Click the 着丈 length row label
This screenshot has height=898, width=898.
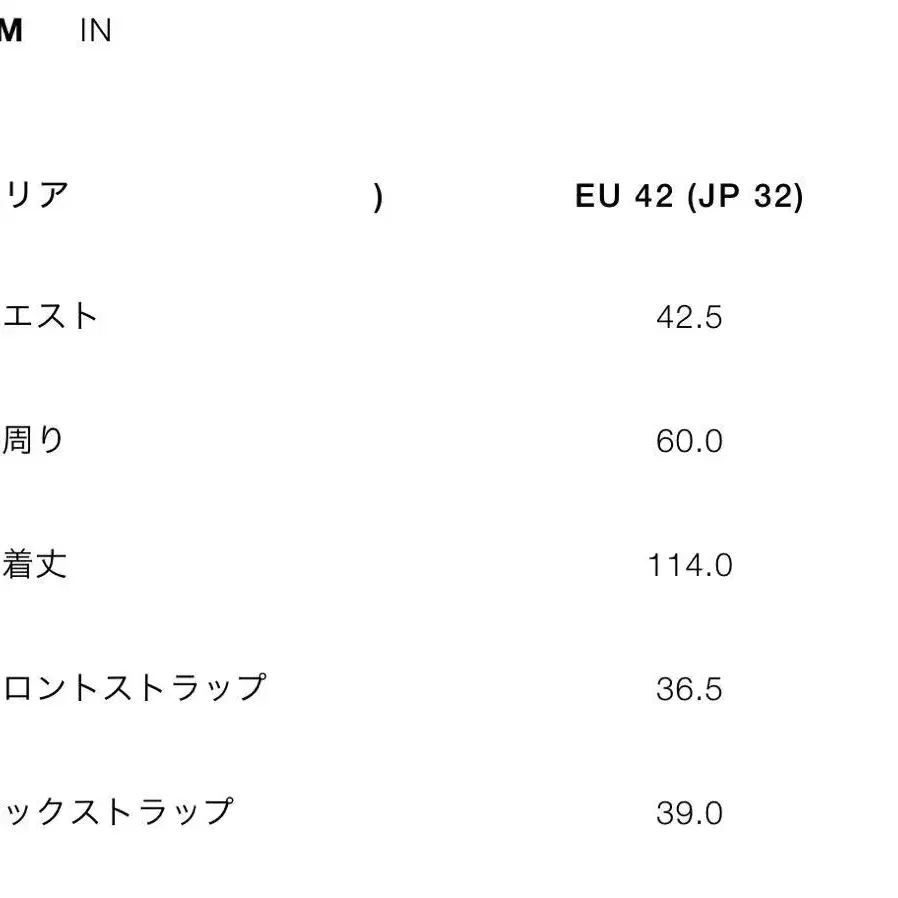35,565
